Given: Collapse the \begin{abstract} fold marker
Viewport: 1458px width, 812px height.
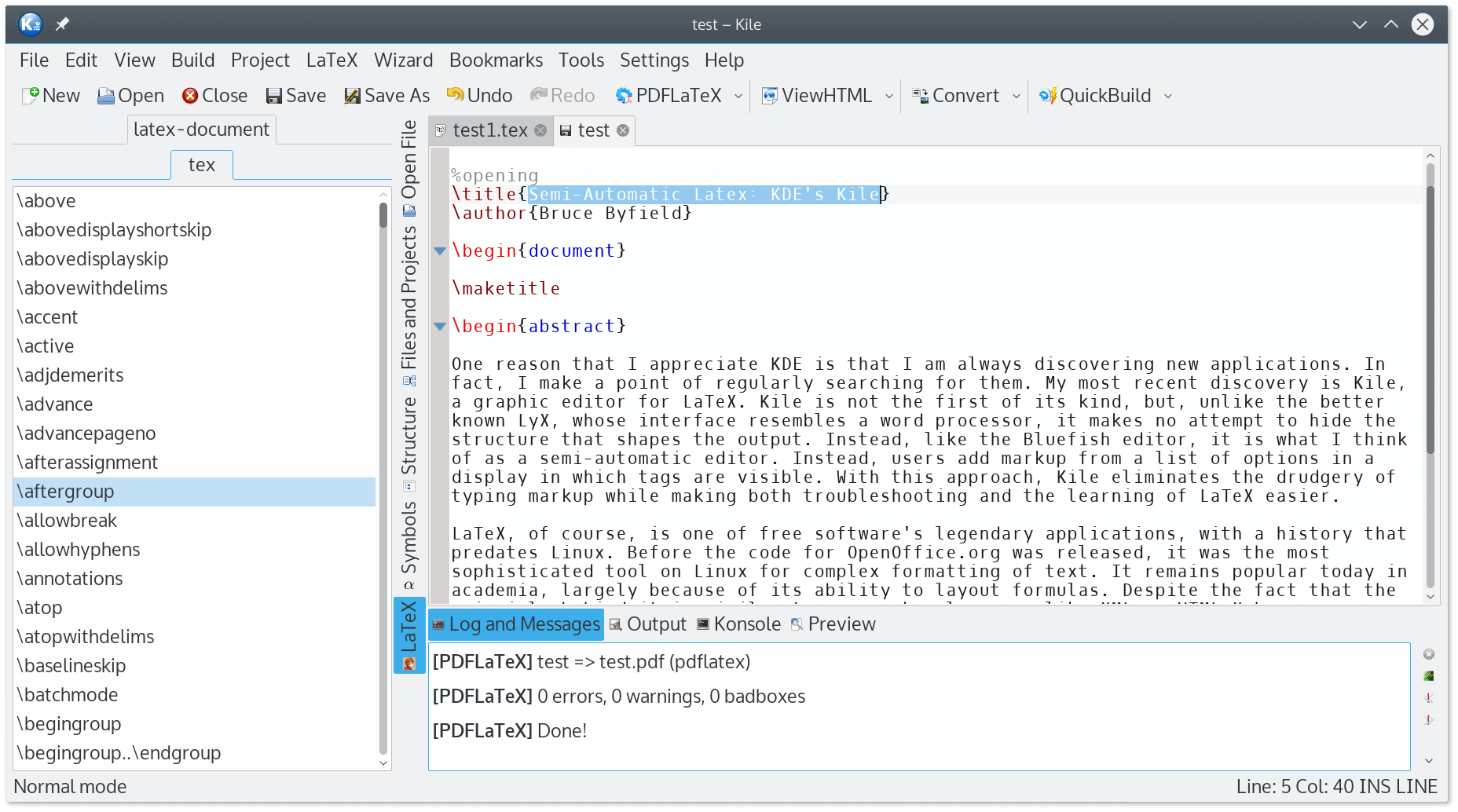Looking at the screenshot, I should pos(440,327).
